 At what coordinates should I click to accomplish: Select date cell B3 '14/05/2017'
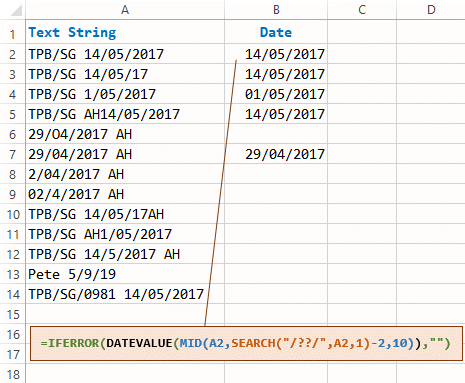click(x=276, y=74)
